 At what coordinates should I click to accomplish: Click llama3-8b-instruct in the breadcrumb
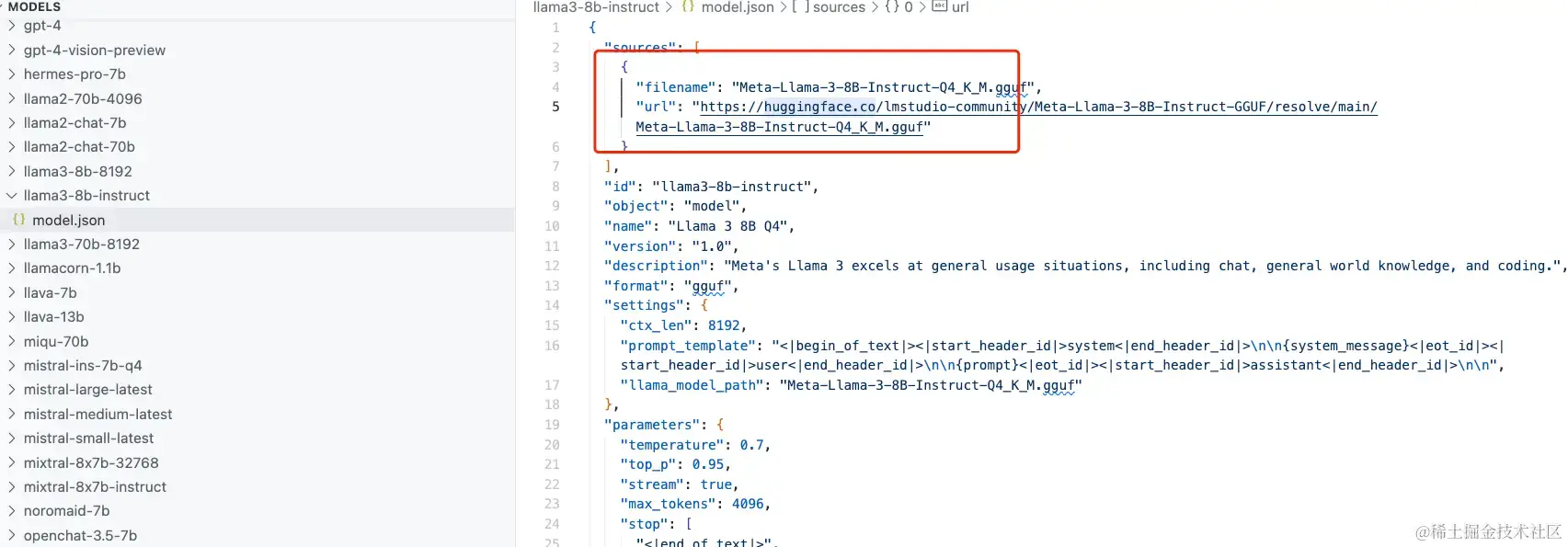596,7
